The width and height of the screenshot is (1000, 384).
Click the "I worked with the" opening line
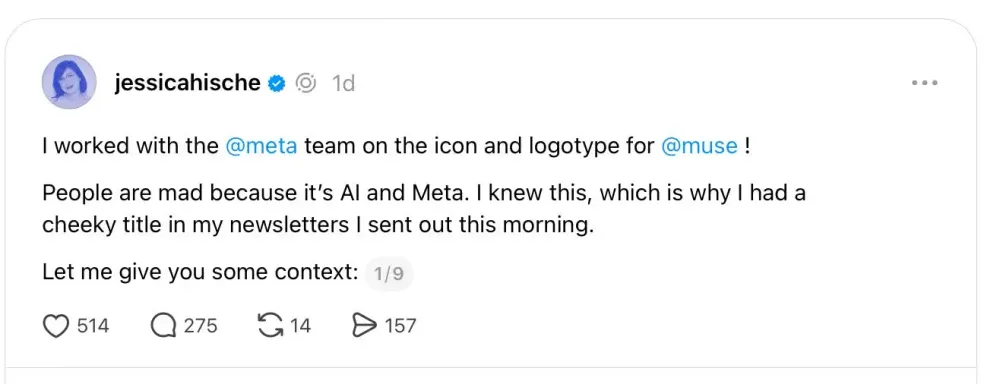click(x=131, y=146)
